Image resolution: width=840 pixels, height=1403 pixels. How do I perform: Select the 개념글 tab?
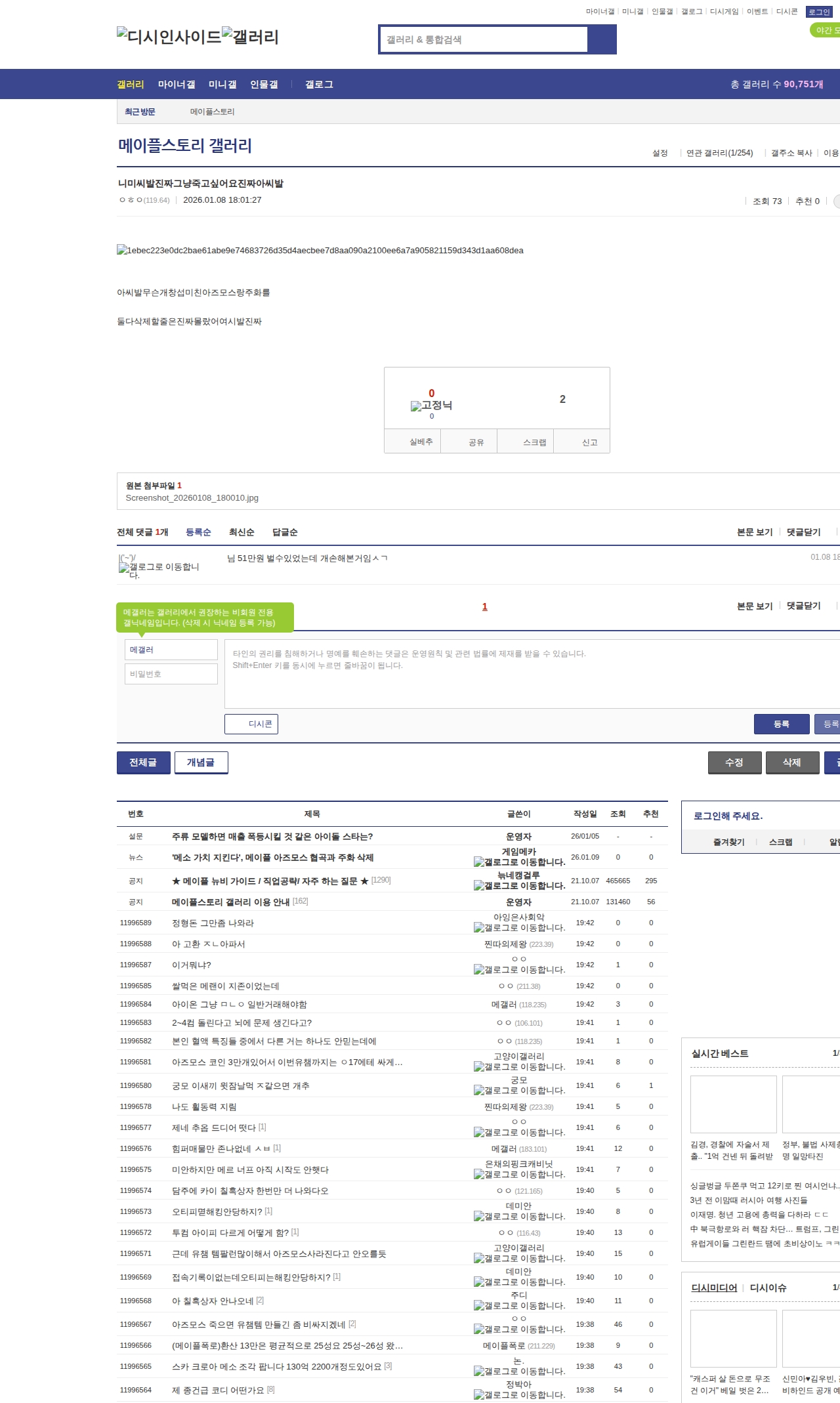pyautogui.click(x=201, y=763)
